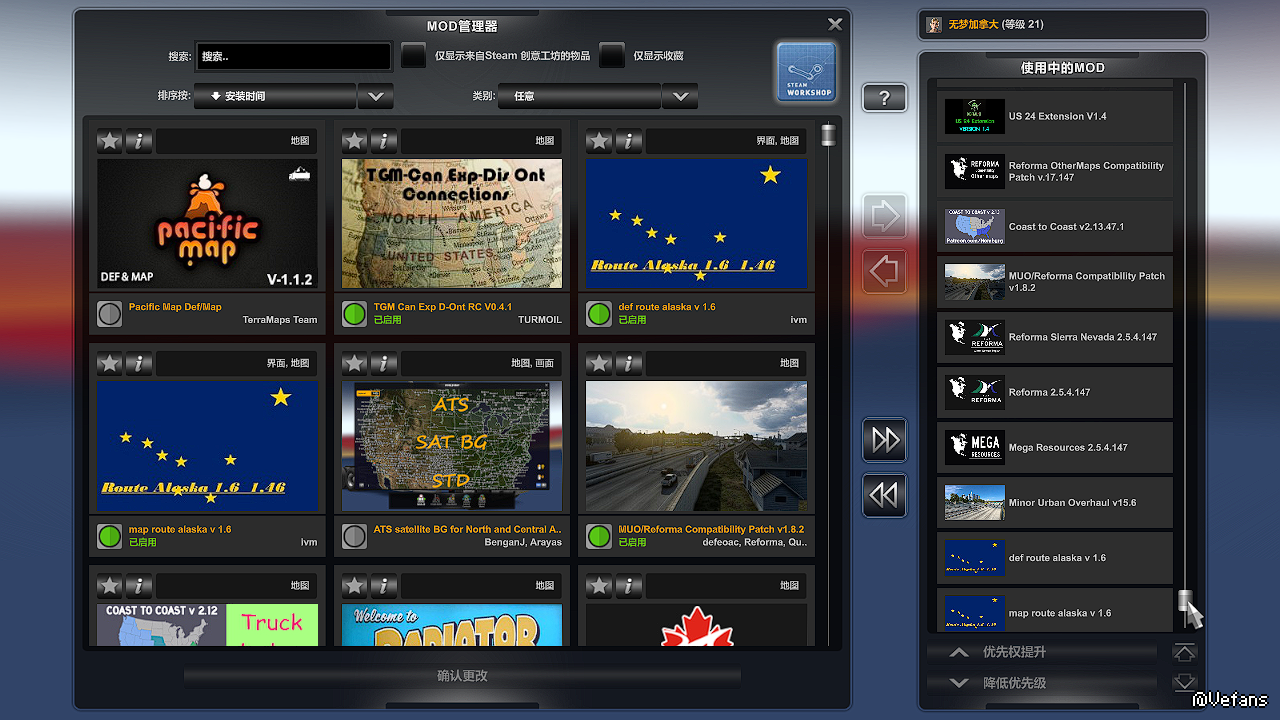
Task: Open the Steam Workshop button
Action: (x=806, y=72)
